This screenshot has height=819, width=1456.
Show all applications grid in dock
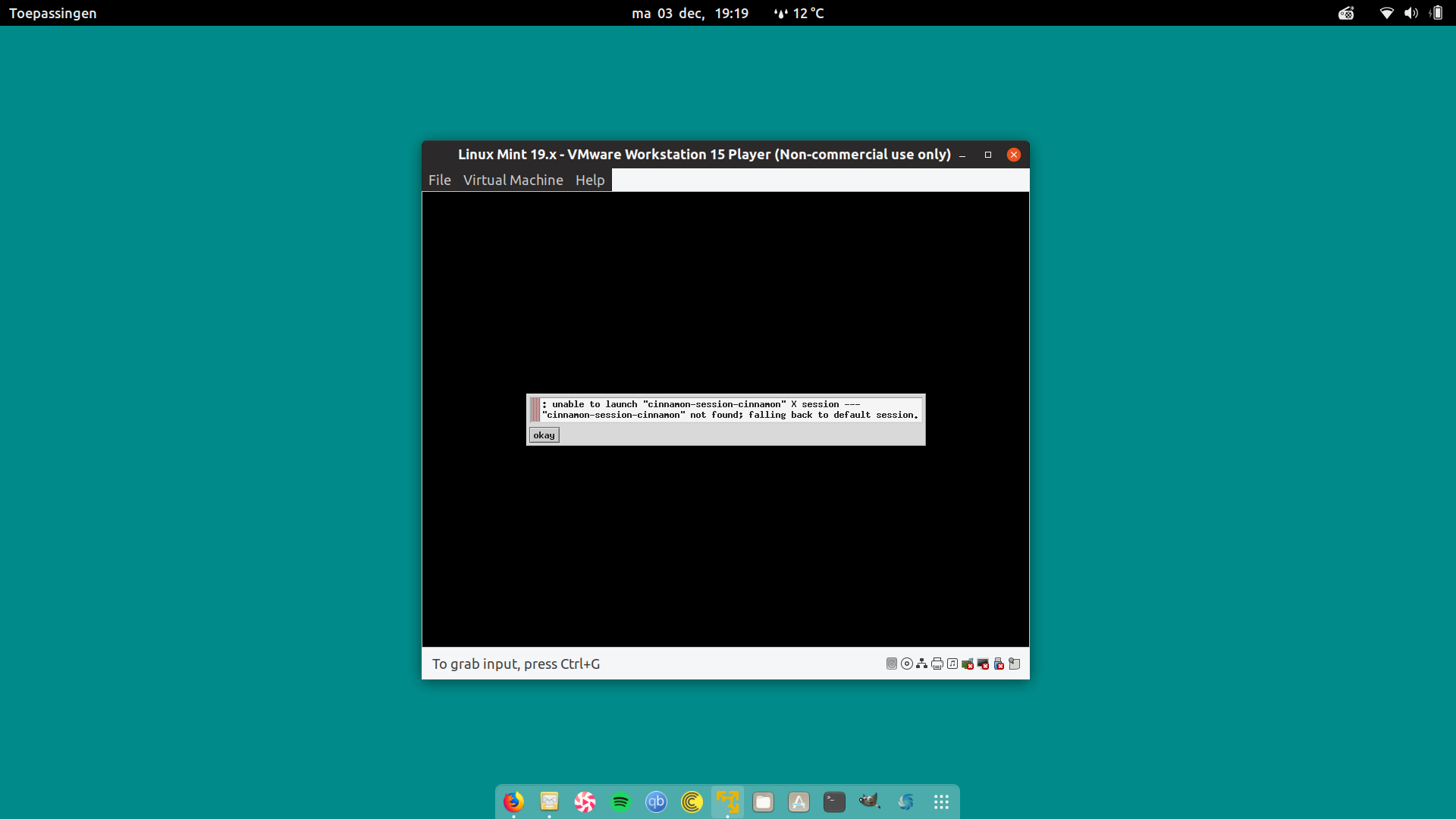(941, 802)
